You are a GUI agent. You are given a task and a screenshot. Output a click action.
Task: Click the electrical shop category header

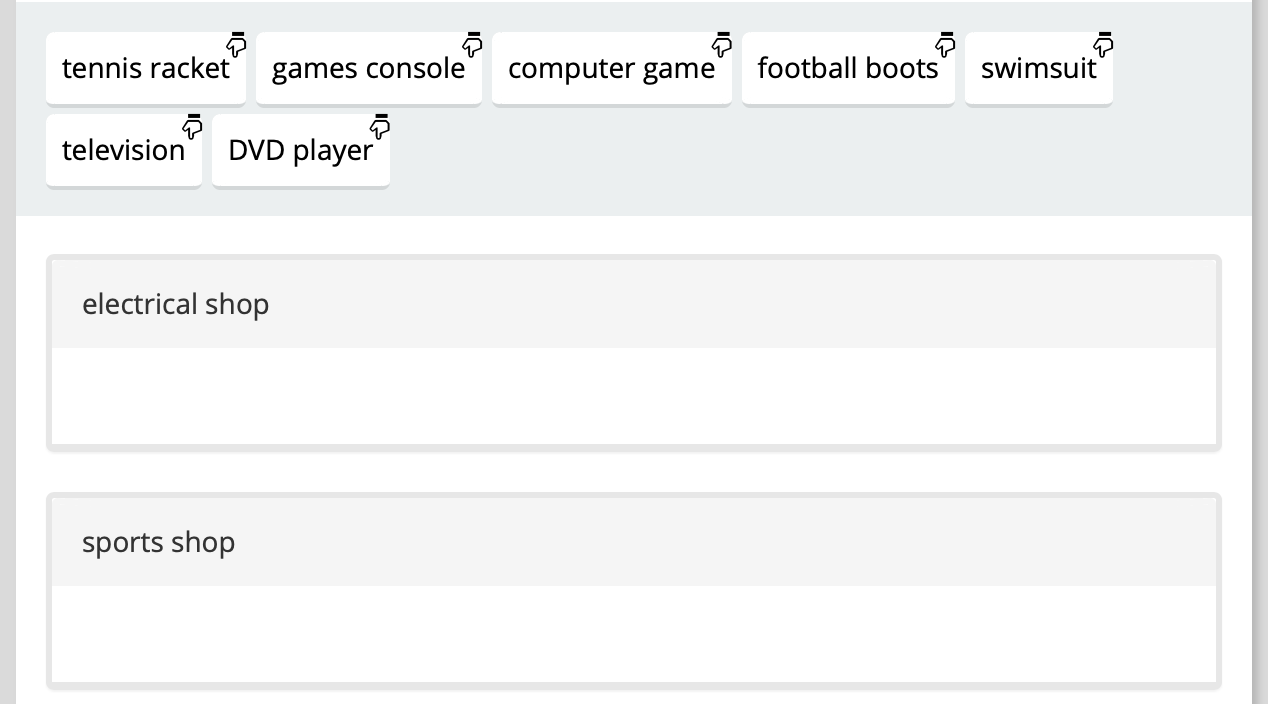633,304
